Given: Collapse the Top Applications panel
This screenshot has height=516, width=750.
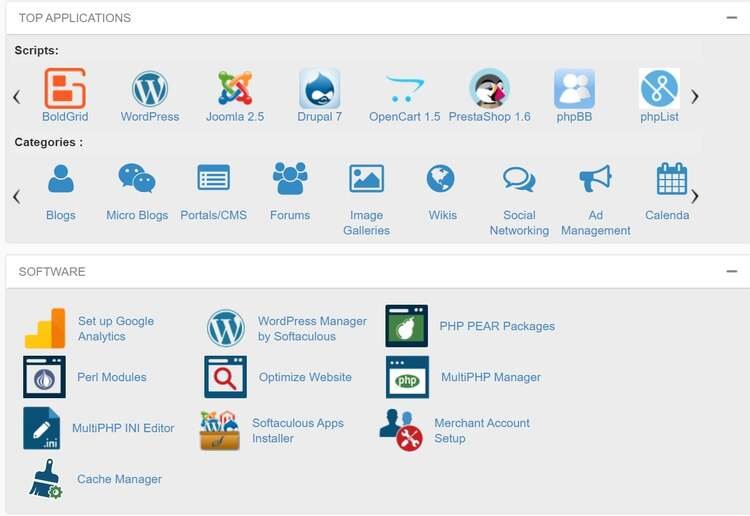Looking at the screenshot, I should pos(731,18).
